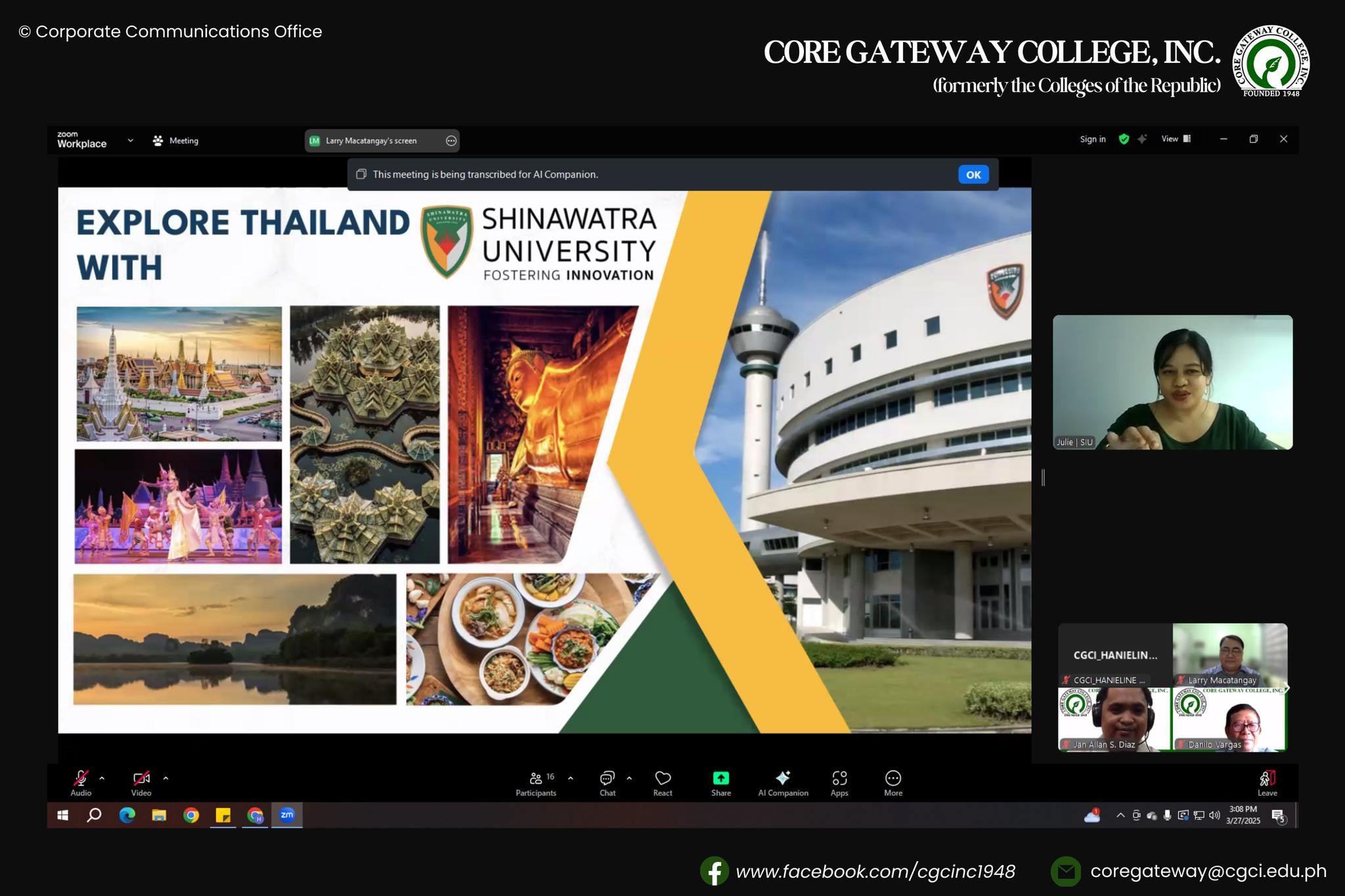Open the audio options chevron
The width and height of the screenshot is (1345, 896).
(102, 779)
